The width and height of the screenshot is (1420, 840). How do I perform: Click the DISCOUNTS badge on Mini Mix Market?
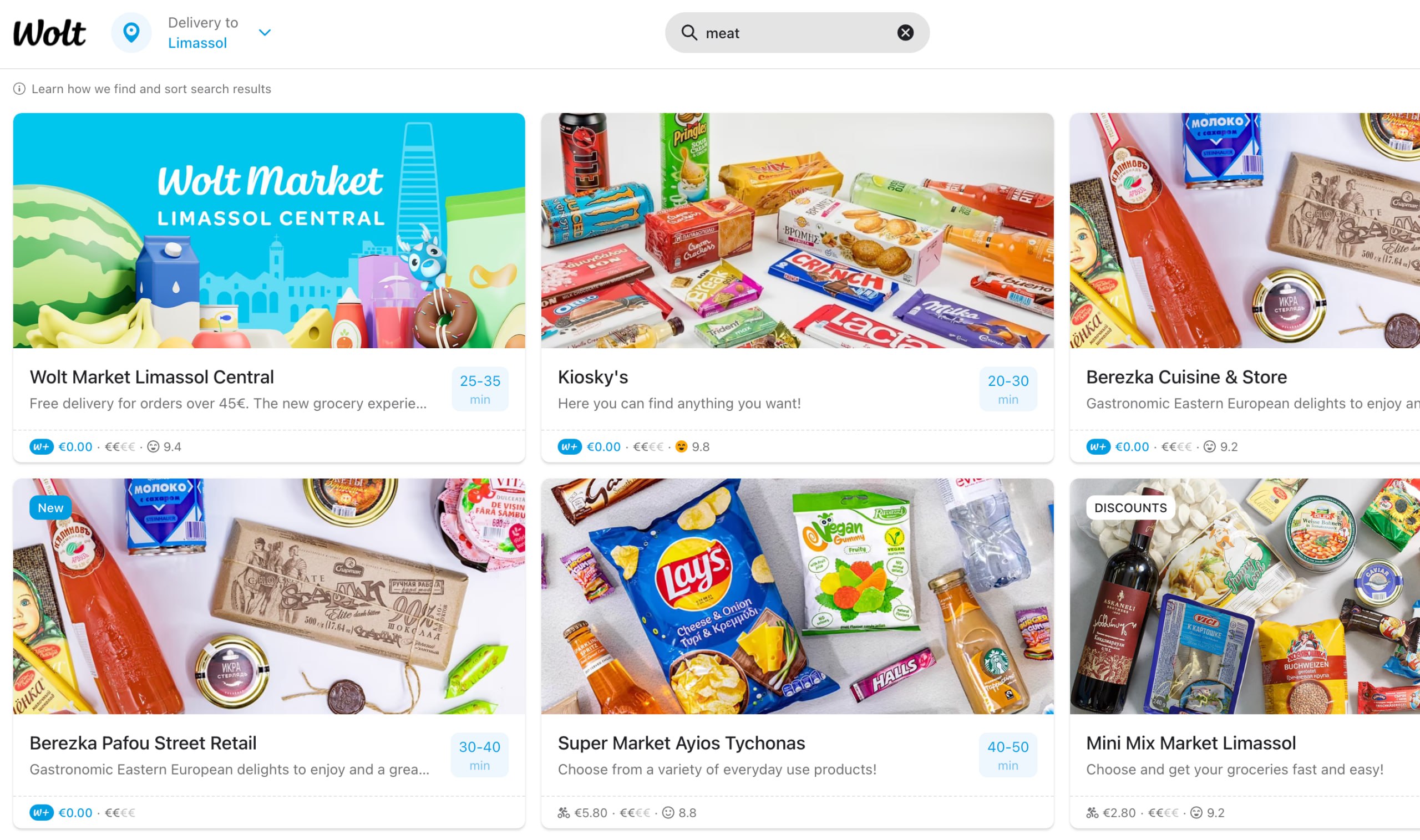pyautogui.click(x=1130, y=508)
